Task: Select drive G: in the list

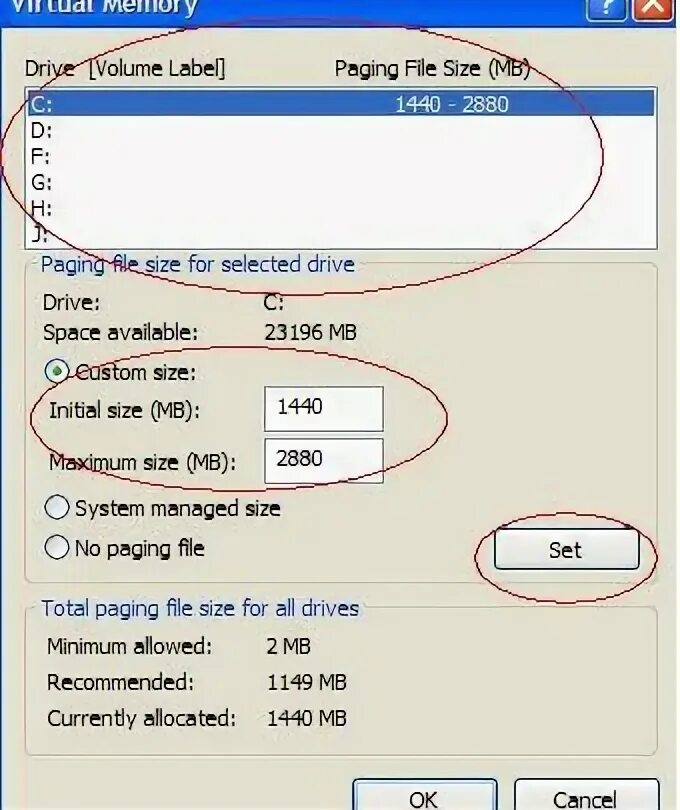Action: [x=341, y=182]
